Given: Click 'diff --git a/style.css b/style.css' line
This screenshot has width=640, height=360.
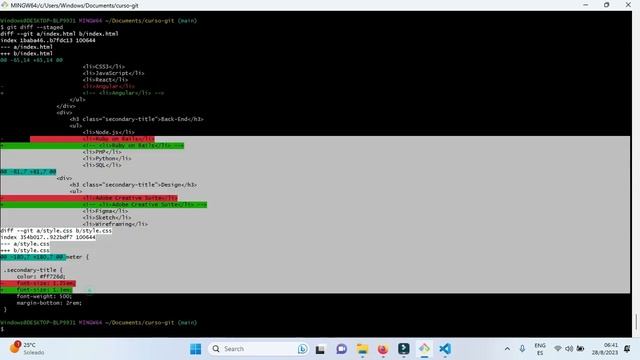Looking at the screenshot, I should (x=56, y=231).
